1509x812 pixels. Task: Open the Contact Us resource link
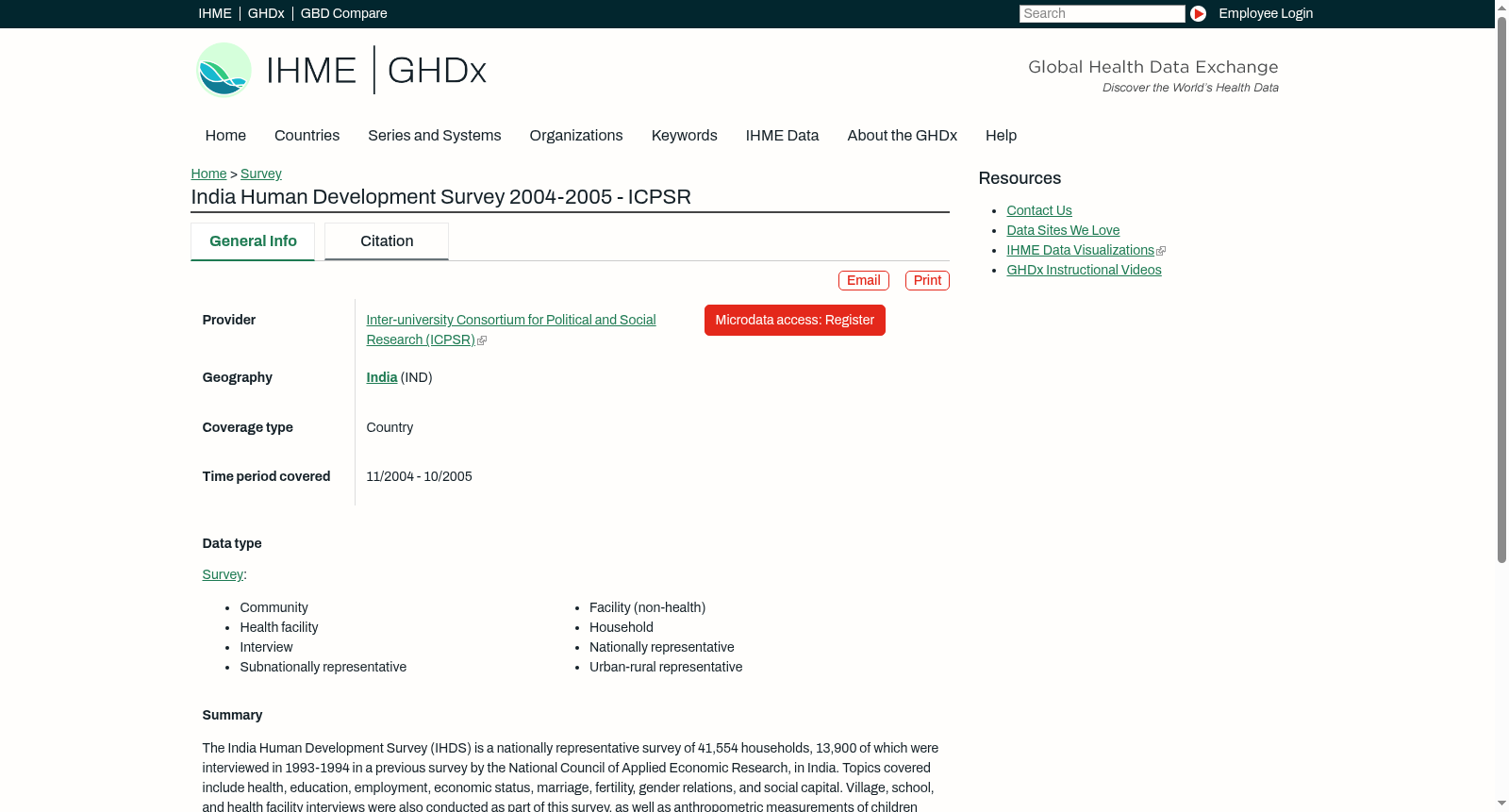1039,211
